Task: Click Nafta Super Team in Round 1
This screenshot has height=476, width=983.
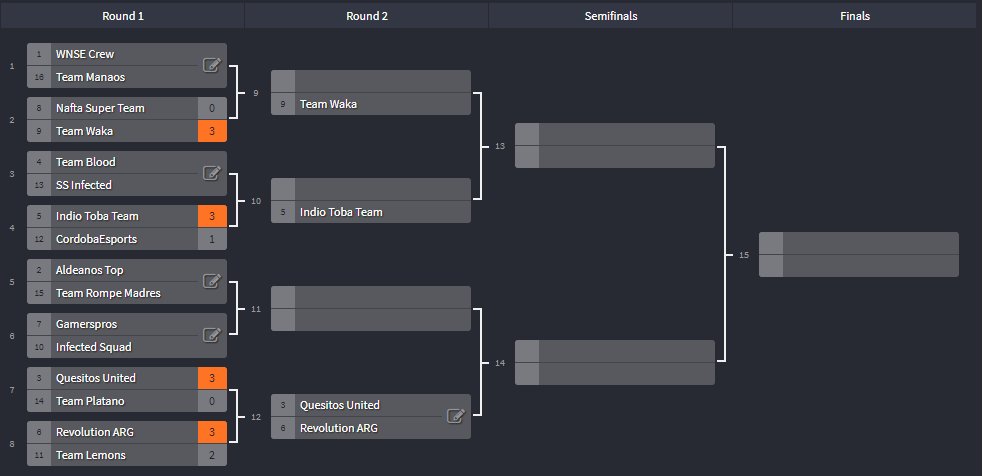Action: [x=100, y=108]
